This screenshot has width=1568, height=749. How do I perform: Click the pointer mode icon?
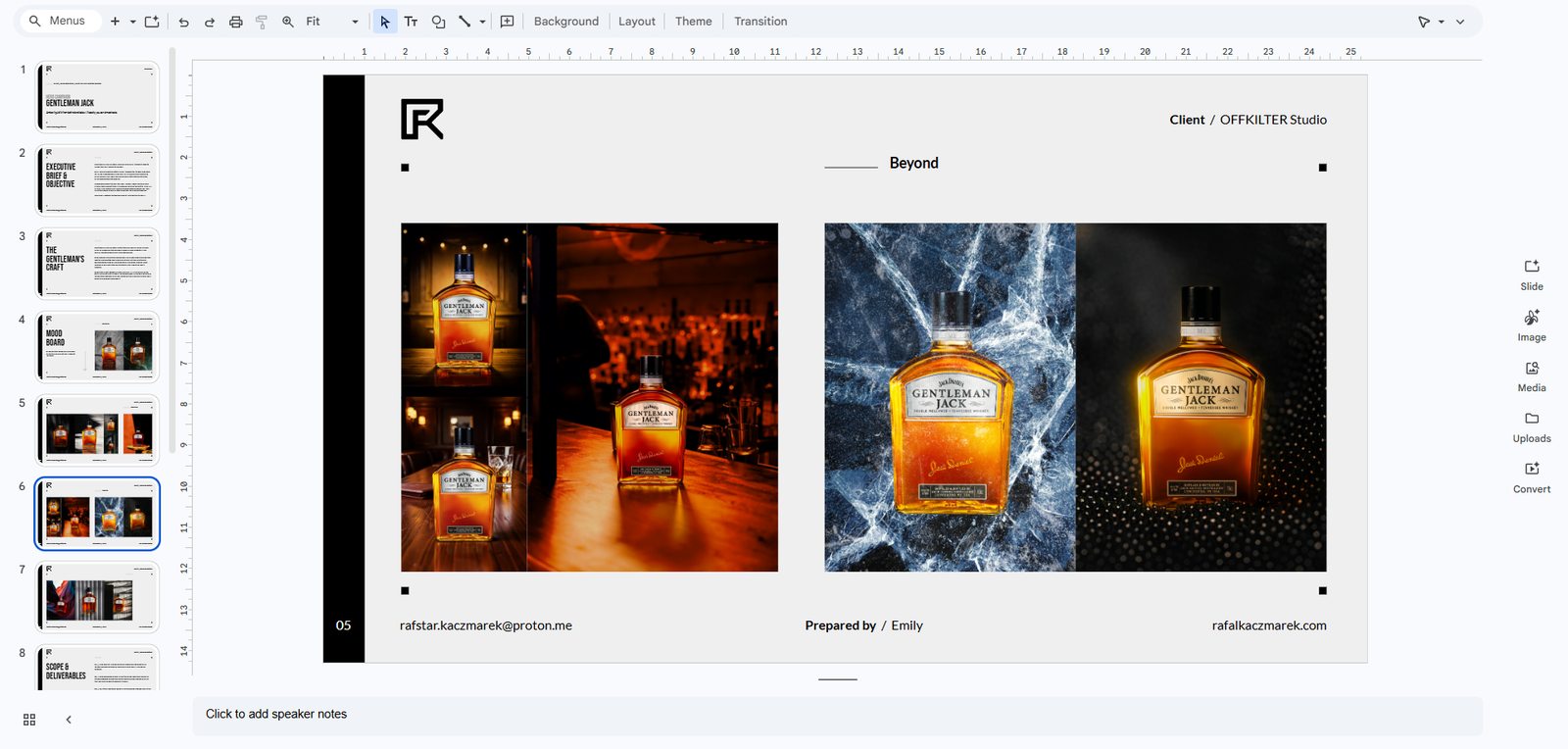coord(1424,22)
